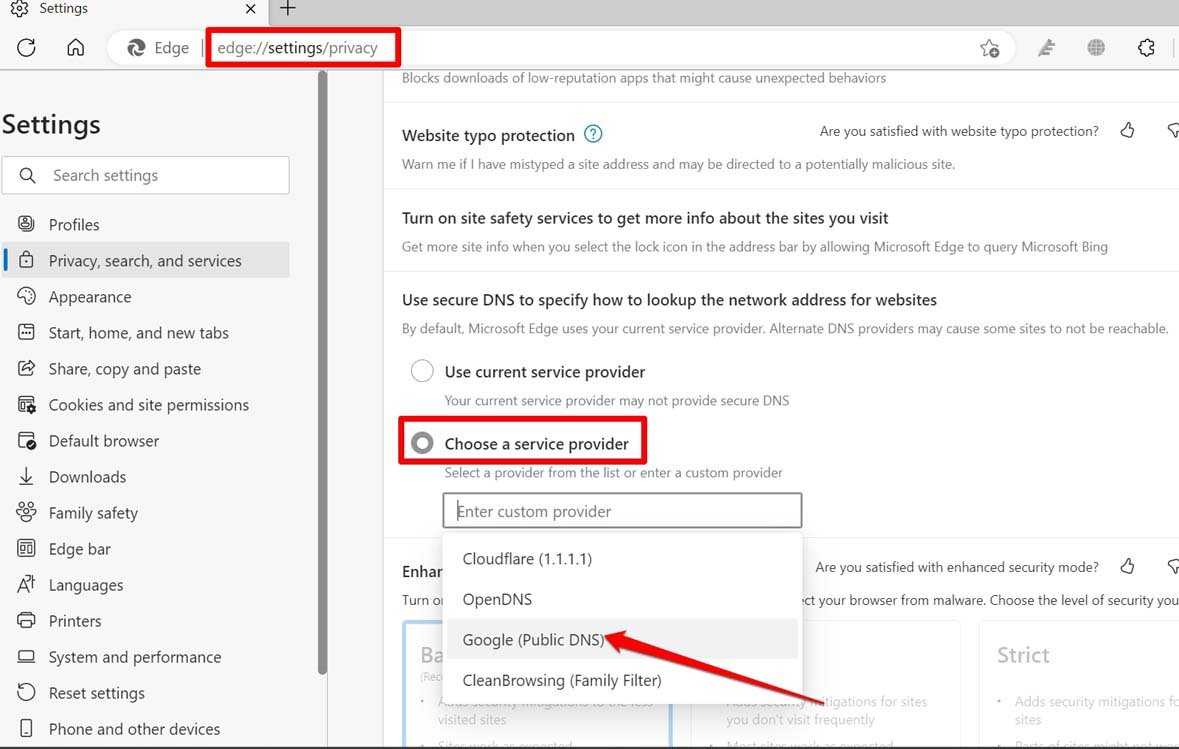Click the Settings tab gear icon
The image size is (1179, 749).
click(20, 8)
